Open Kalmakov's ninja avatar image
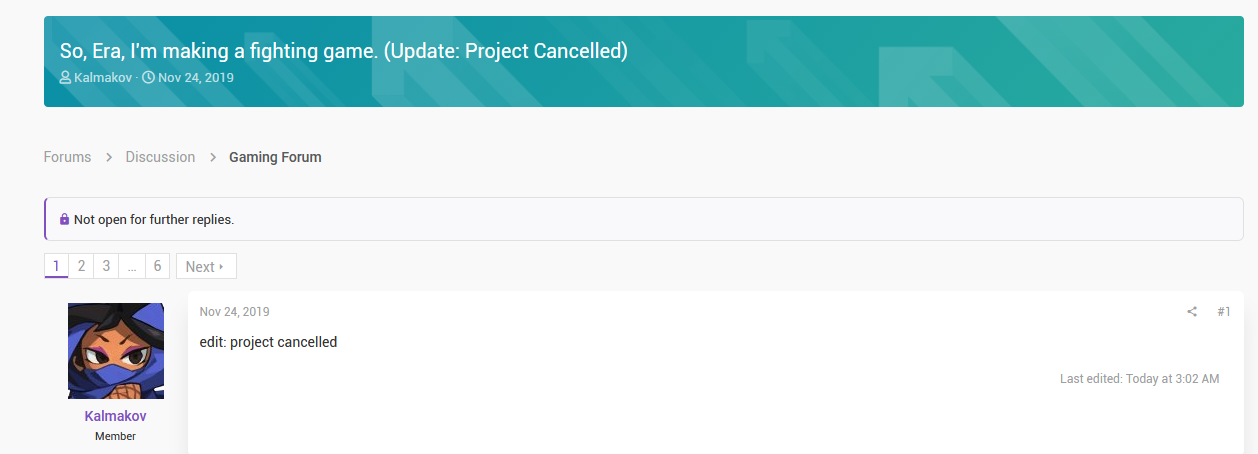1258x454 pixels. click(x=116, y=351)
